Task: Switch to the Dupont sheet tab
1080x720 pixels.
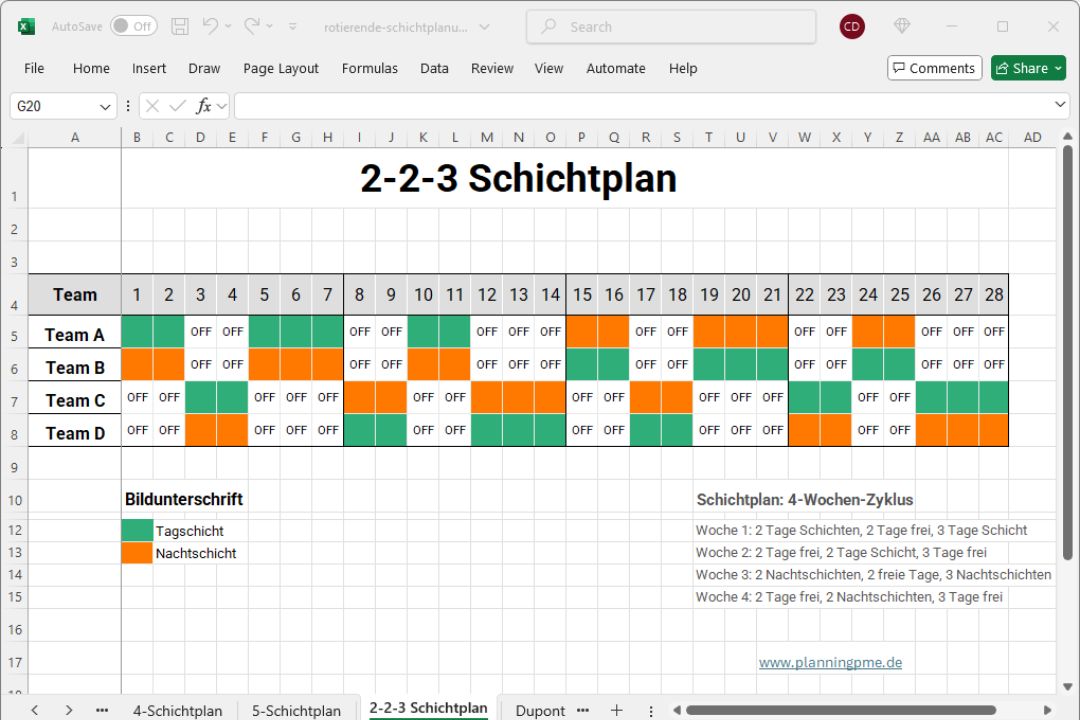Action: pyautogui.click(x=540, y=710)
